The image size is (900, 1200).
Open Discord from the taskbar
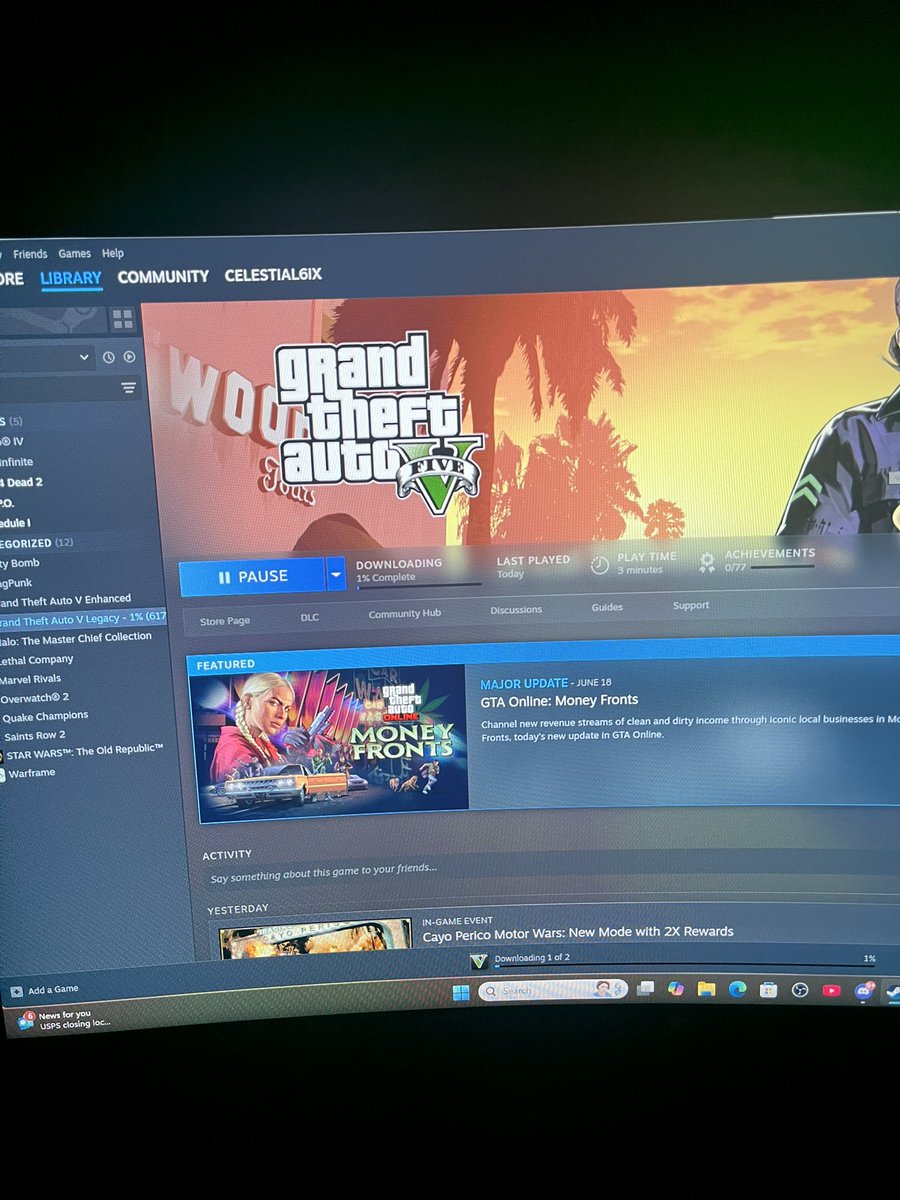[x=864, y=991]
